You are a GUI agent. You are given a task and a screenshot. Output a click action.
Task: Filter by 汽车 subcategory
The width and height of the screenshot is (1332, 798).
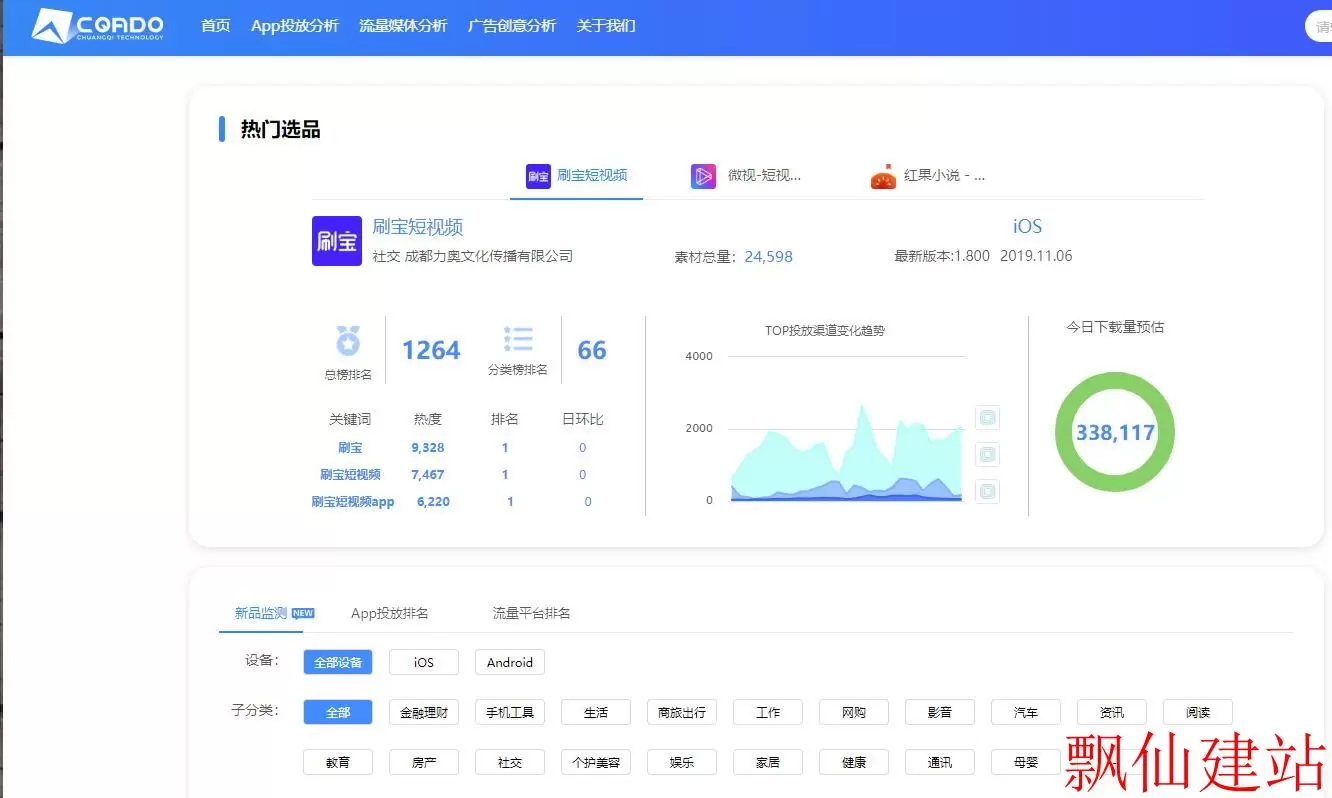click(1026, 712)
